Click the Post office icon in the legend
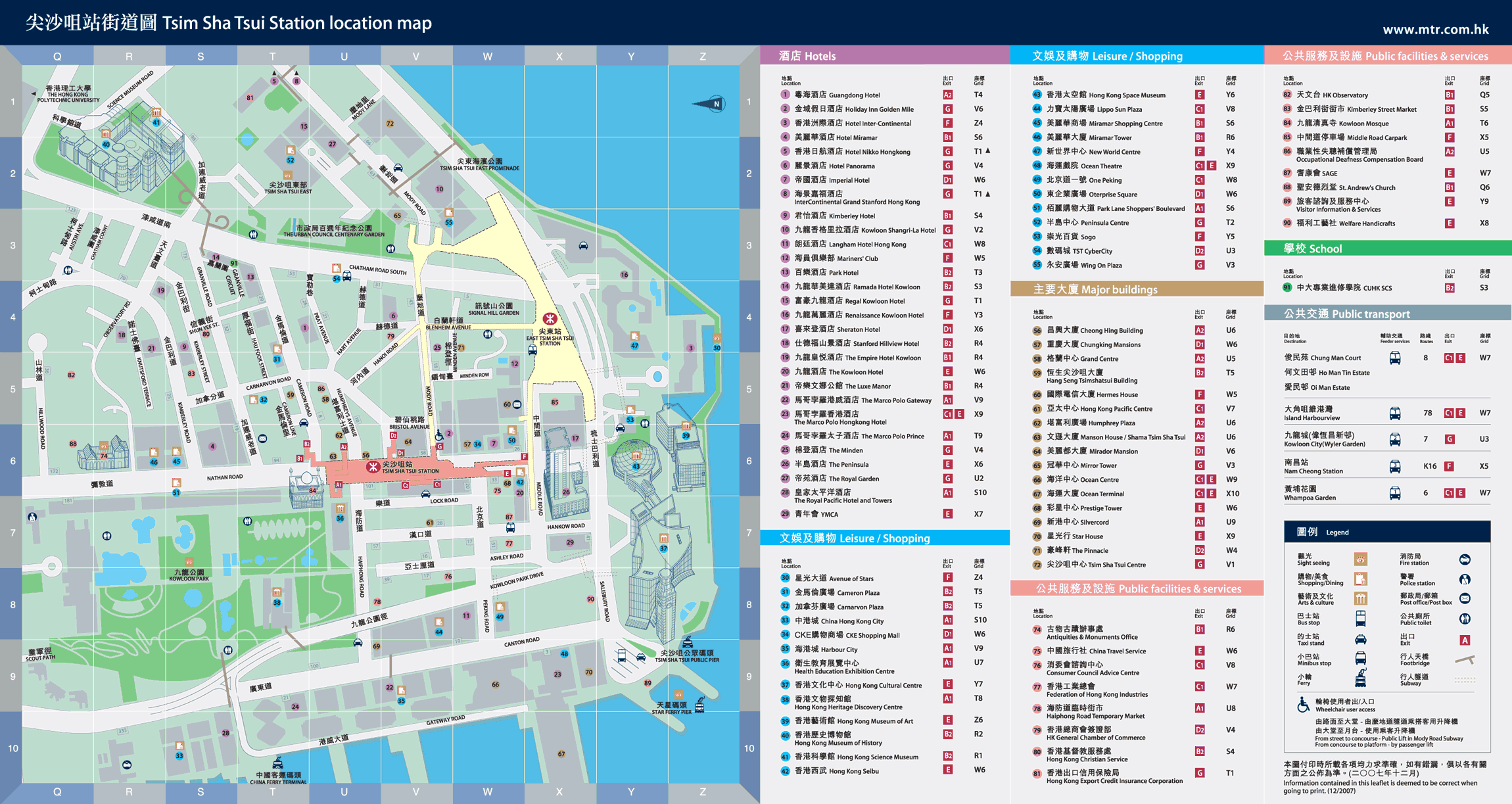 click(1465, 599)
